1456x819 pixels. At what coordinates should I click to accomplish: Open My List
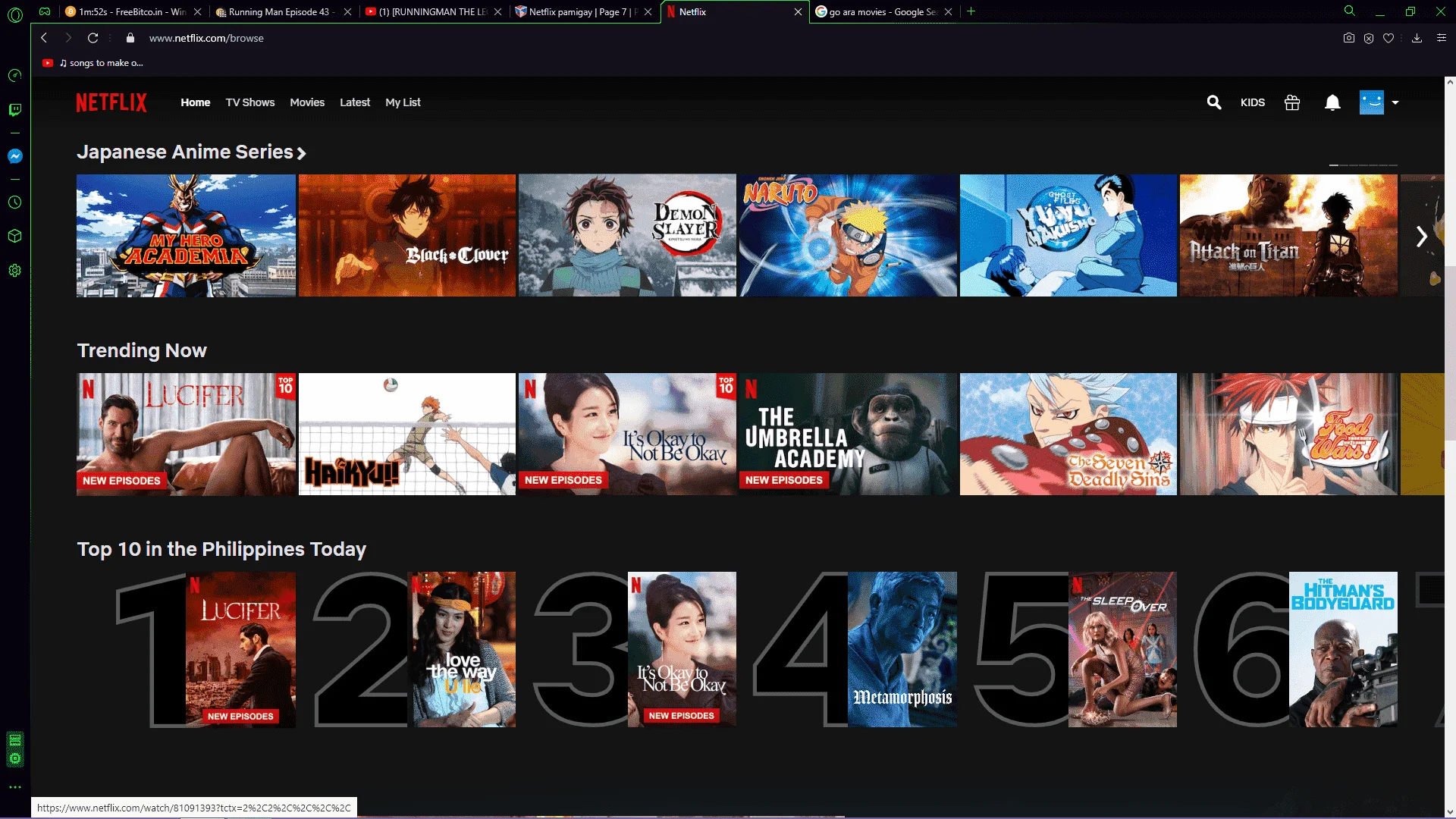[x=403, y=102]
